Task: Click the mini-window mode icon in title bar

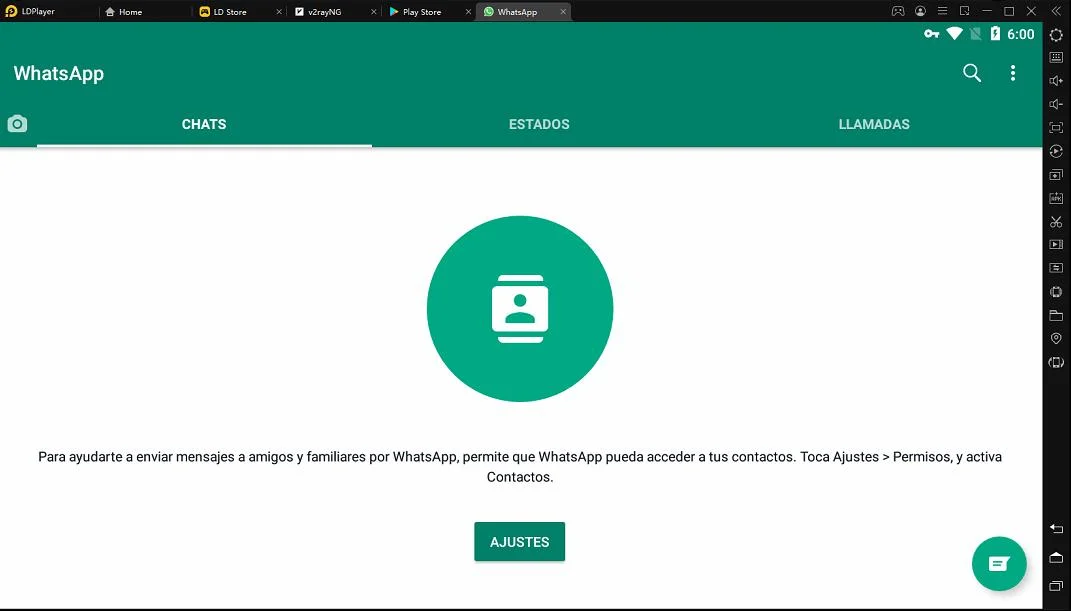Action: [x=964, y=11]
